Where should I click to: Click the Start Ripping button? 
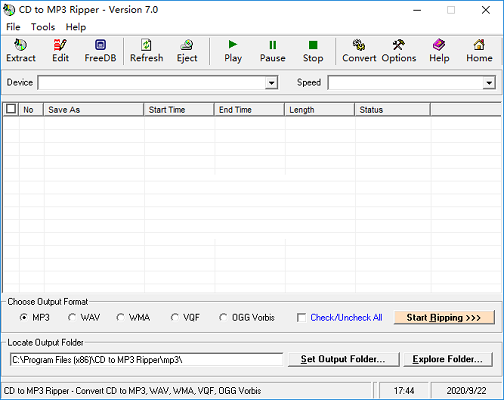point(444,318)
